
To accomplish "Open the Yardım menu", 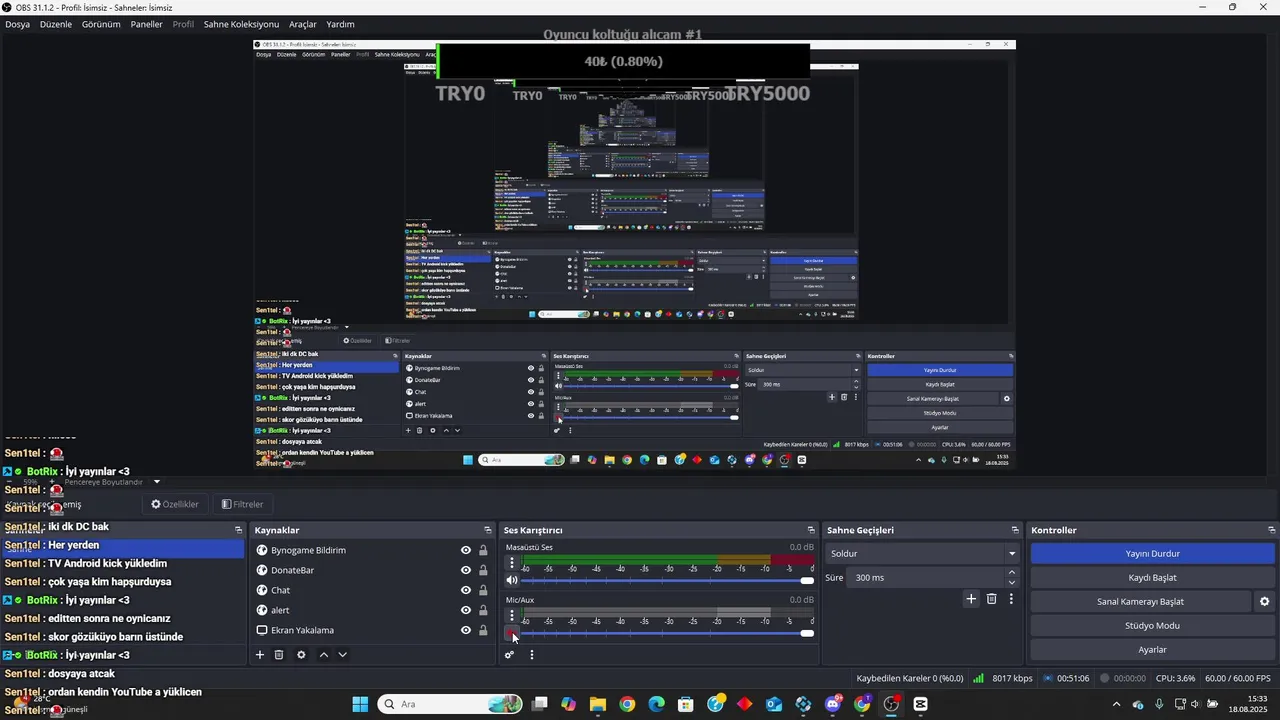I will (x=341, y=24).
